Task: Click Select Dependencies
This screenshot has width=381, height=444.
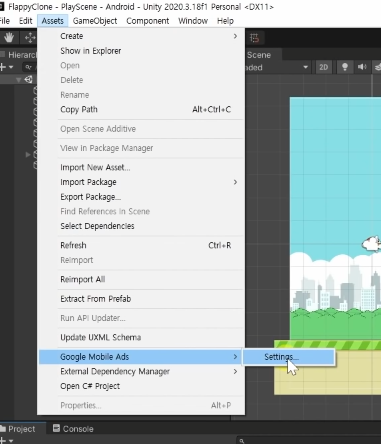Action: point(141,226)
